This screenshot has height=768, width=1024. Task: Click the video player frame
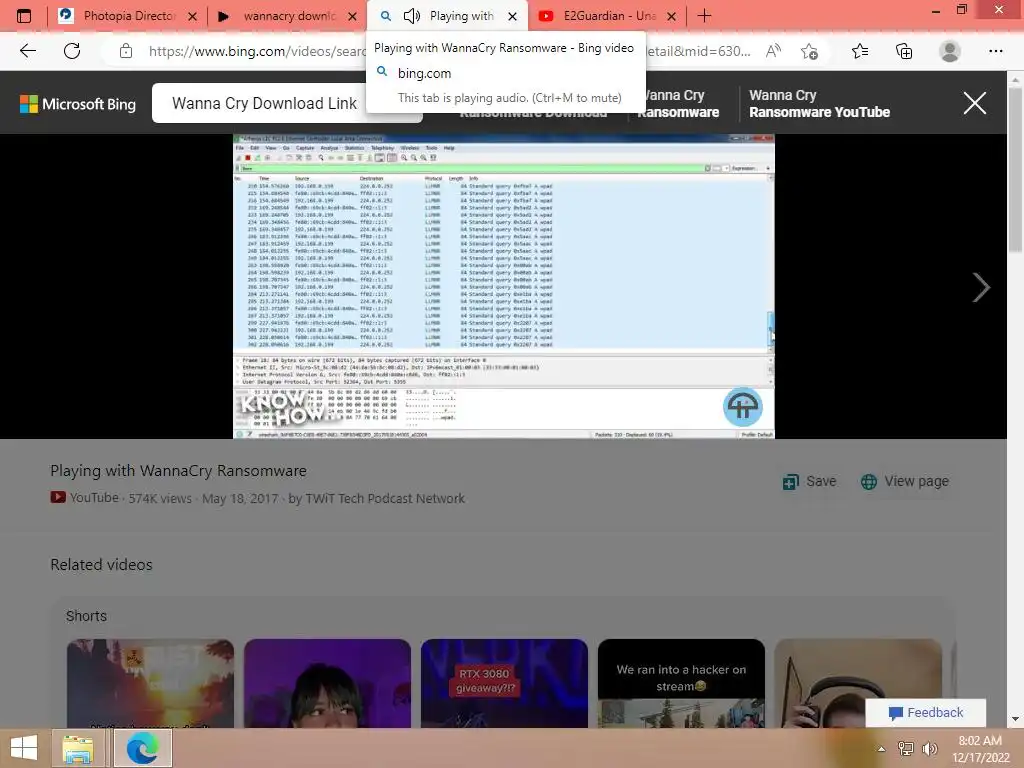pyautogui.click(x=504, y=286)
